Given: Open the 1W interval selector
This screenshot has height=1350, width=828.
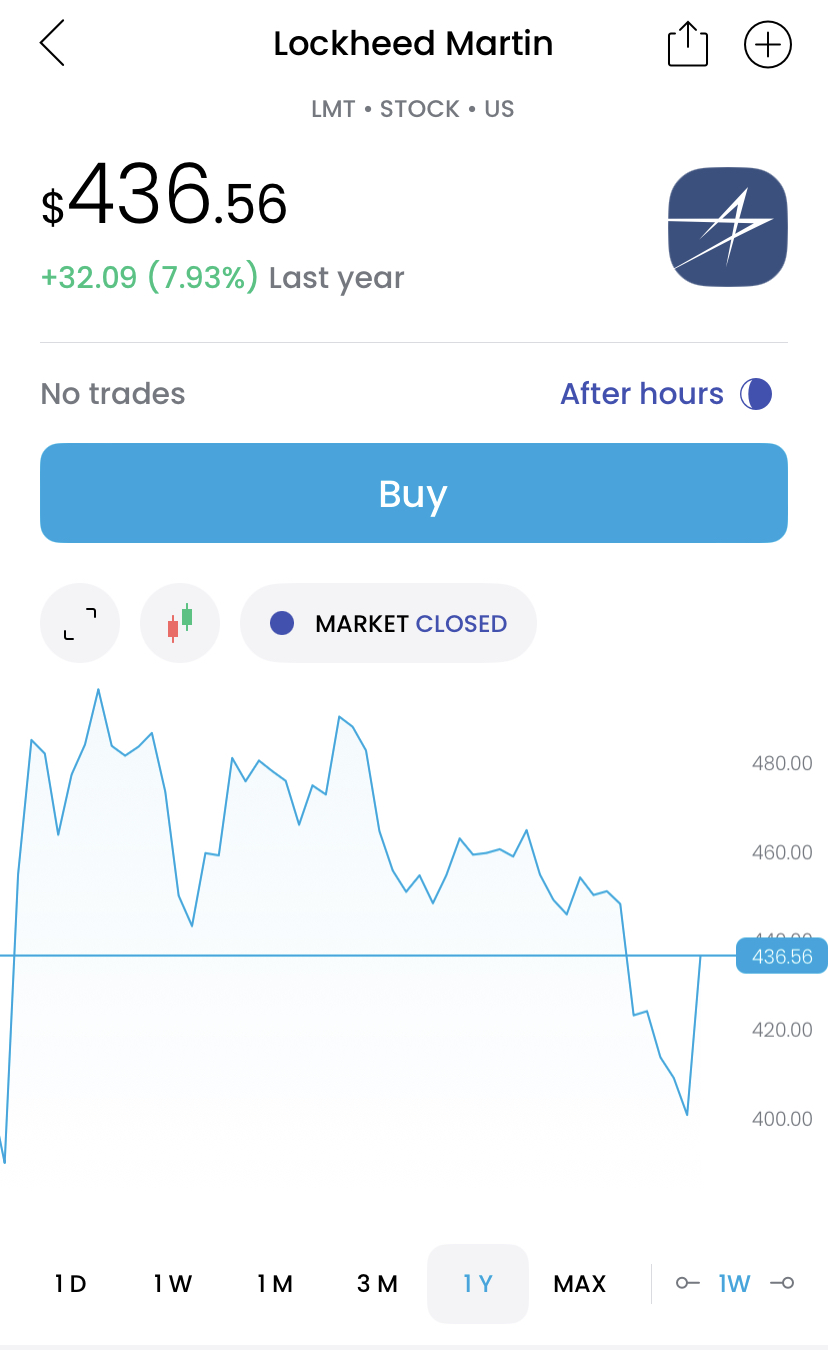Looking at the screenshot, I should coord(734,1283).
